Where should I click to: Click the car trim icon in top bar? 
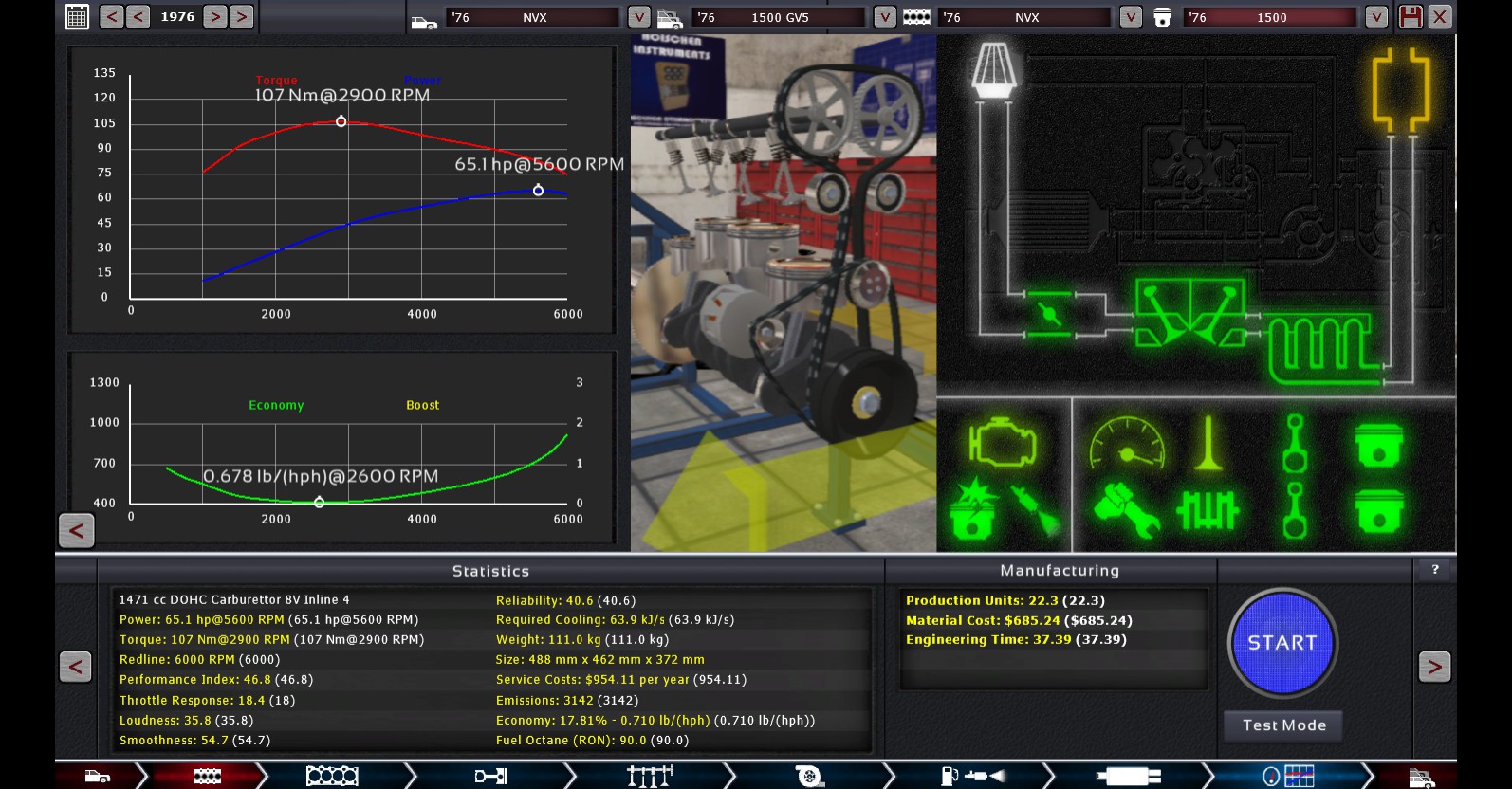tap(670, 18)
